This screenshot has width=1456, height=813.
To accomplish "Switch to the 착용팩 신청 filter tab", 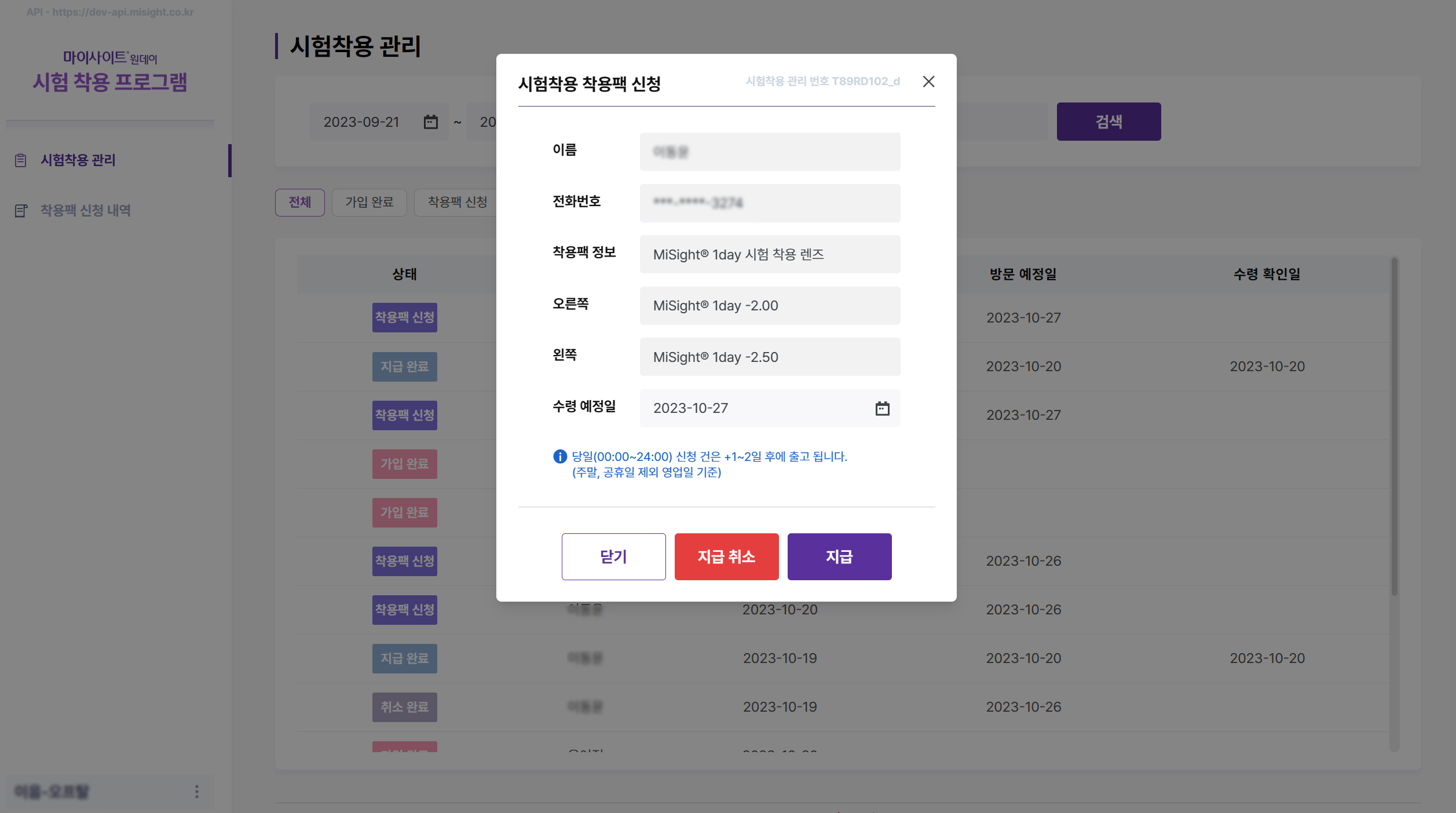I will pyautogui.click(x=457, y=202).
